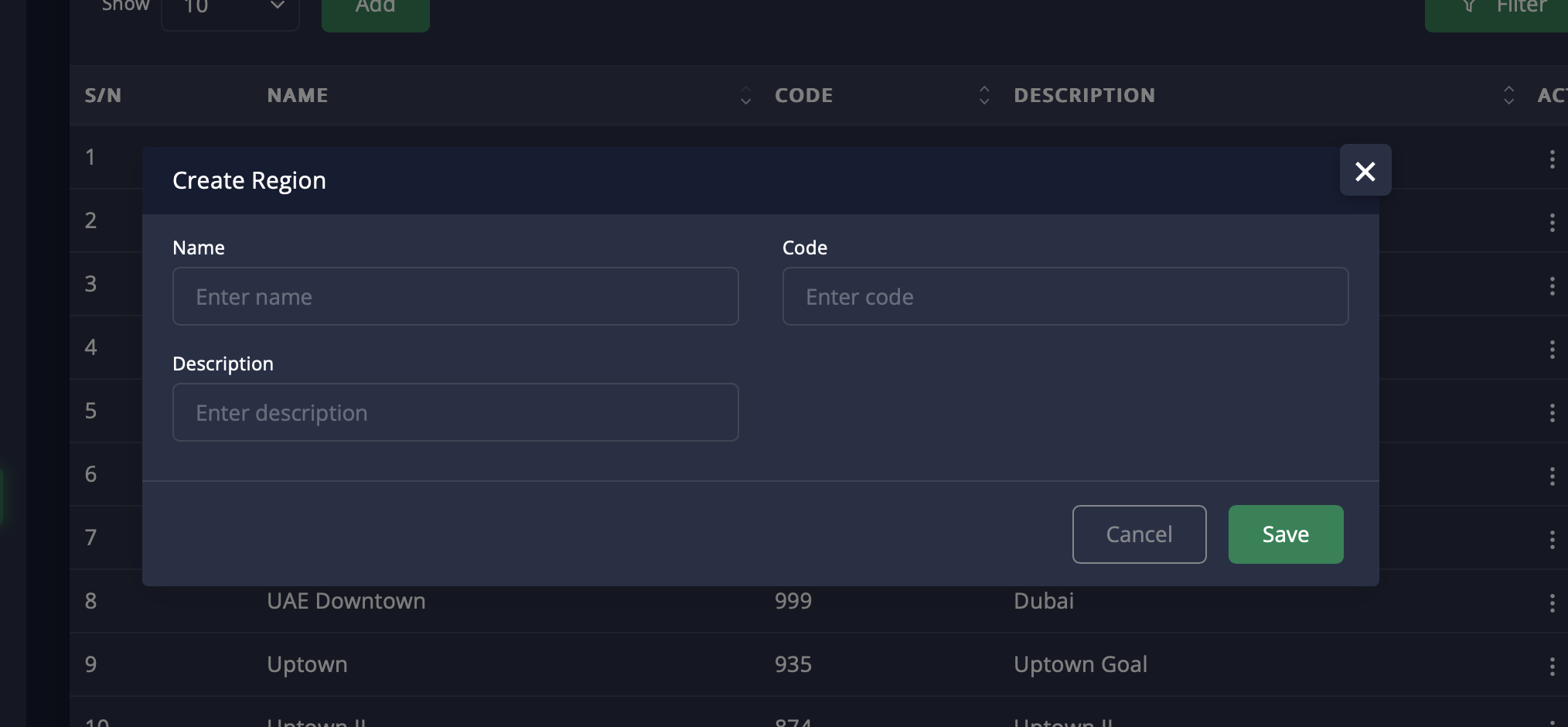Expand the Show entries dropdown
1568x727 pixels.
coord(230,9)
